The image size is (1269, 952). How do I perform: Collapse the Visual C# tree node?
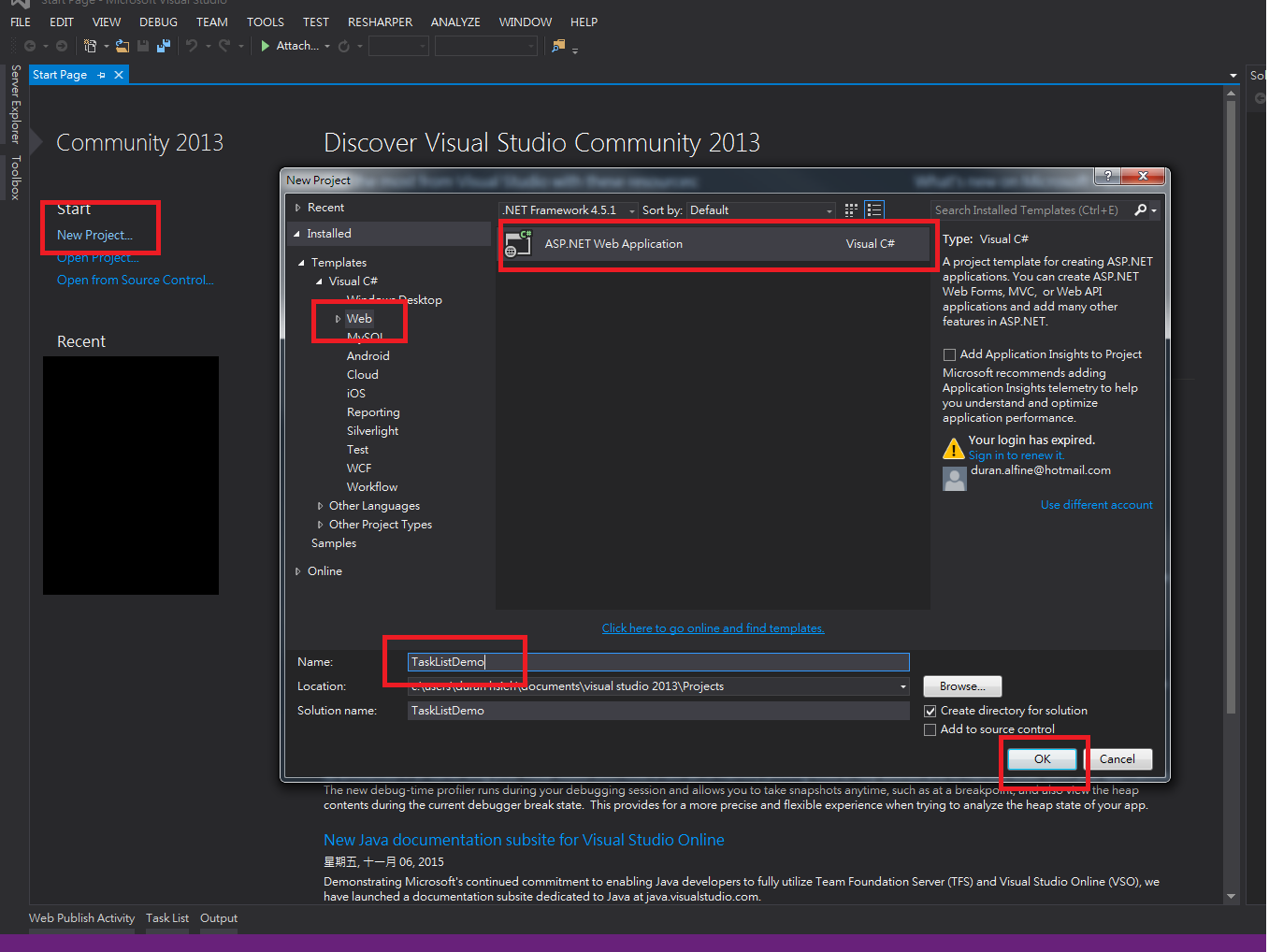tap(319, 281)
